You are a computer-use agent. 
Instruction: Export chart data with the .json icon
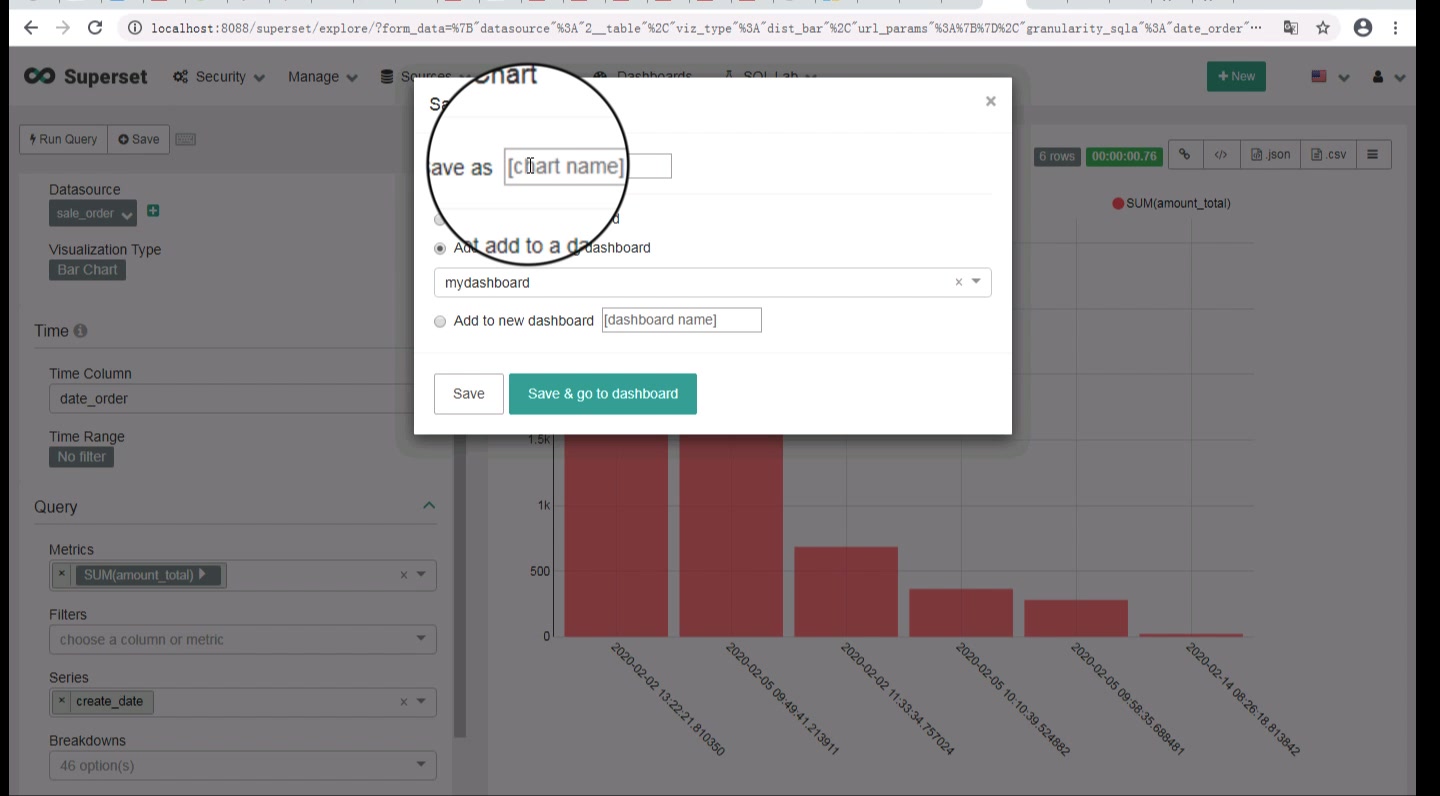point(1269,154)
